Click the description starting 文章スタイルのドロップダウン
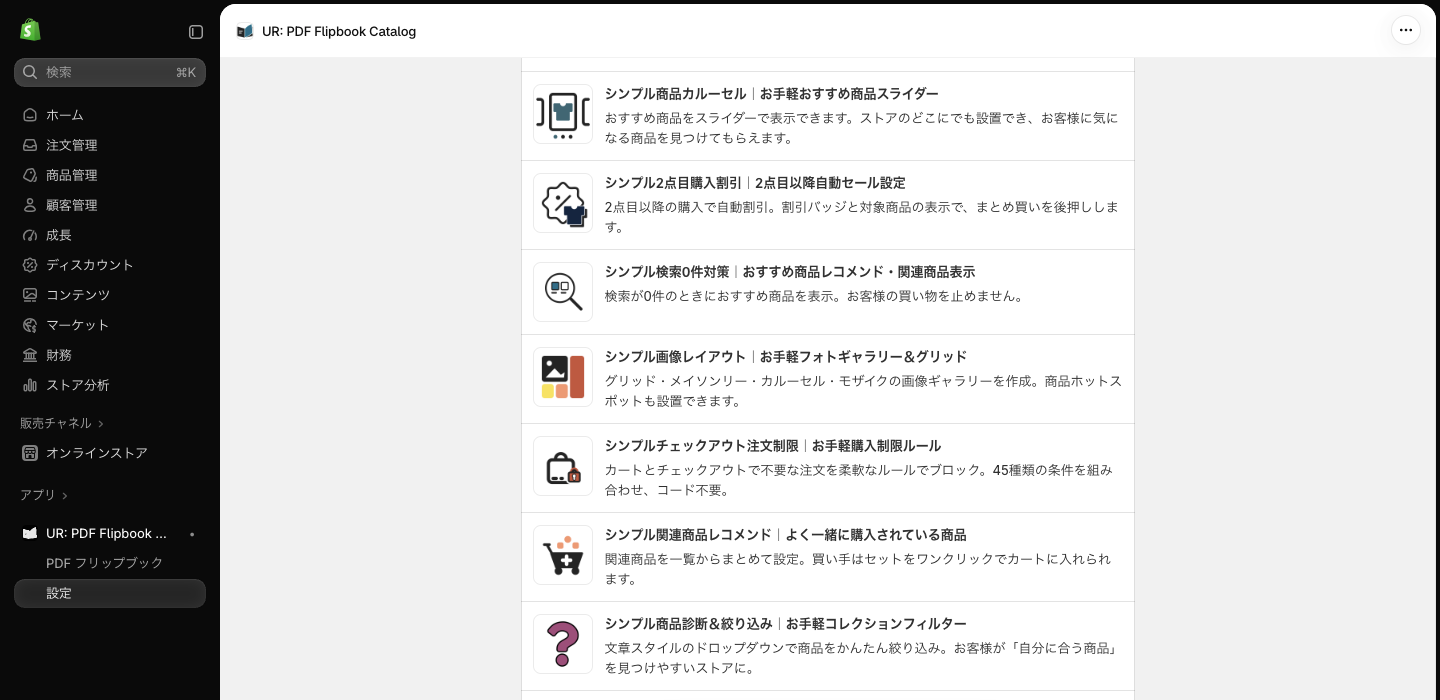Screen dimensions: 1440x700 tap(861, 658)
